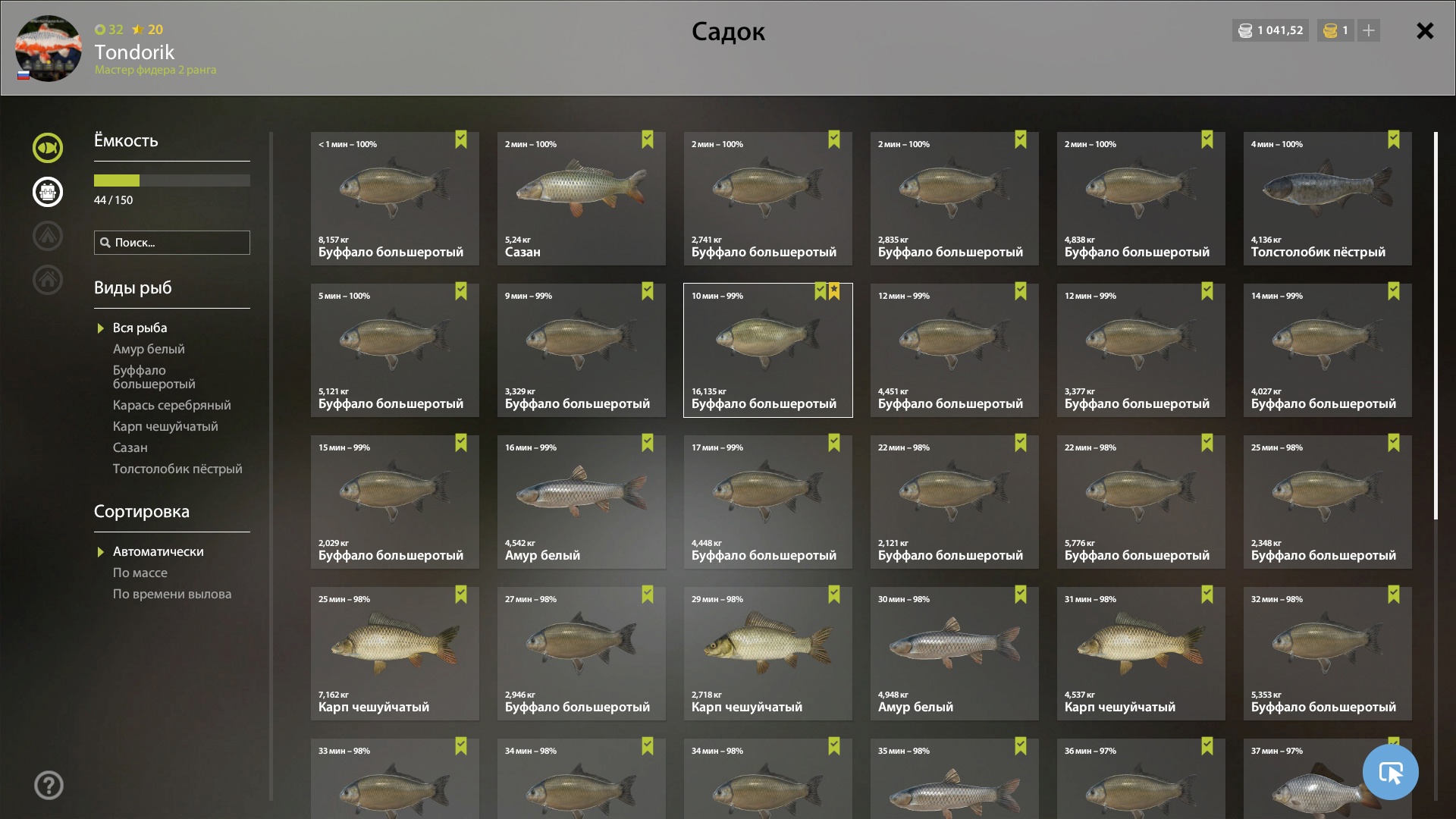The width and height of the screenshot is (1456, 819).
Task: Select sort option Автоматически
Action: click(158, 551)
